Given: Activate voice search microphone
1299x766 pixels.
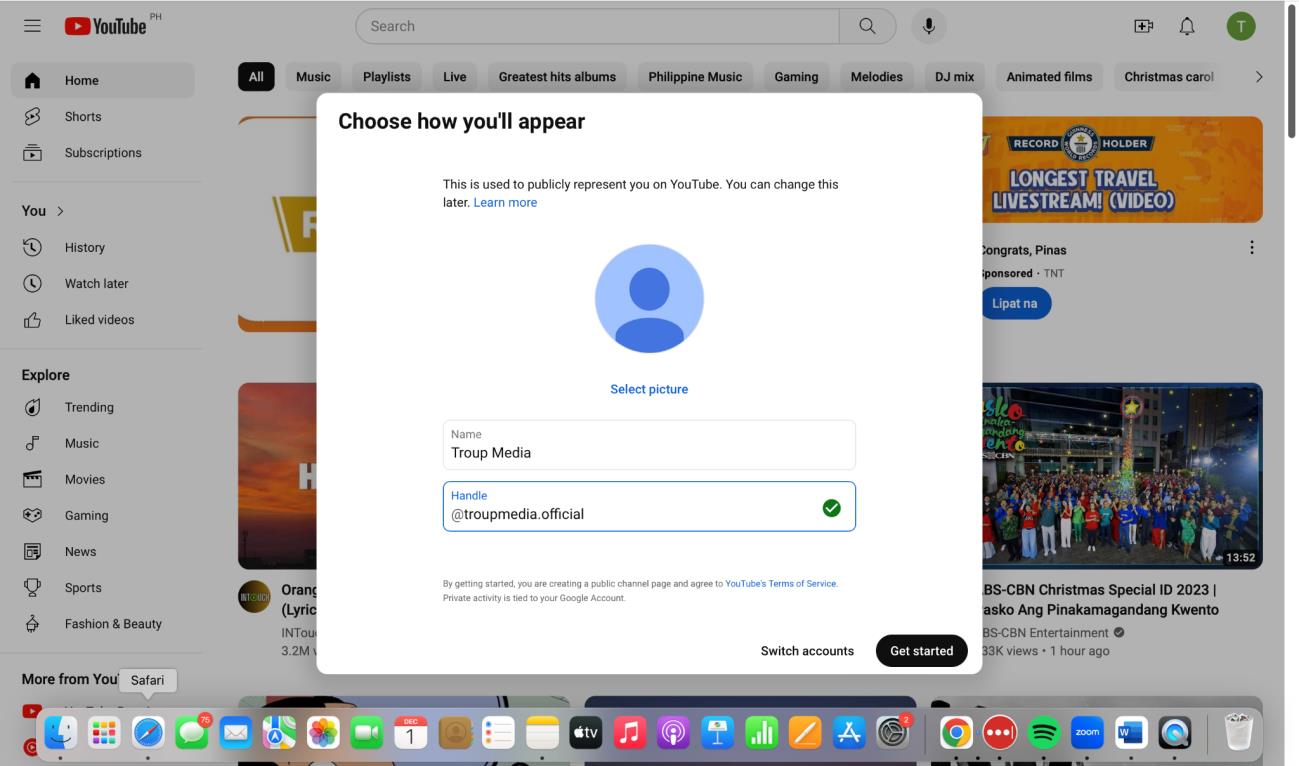Looking at the screenshot, I should (x=928, y=26).
